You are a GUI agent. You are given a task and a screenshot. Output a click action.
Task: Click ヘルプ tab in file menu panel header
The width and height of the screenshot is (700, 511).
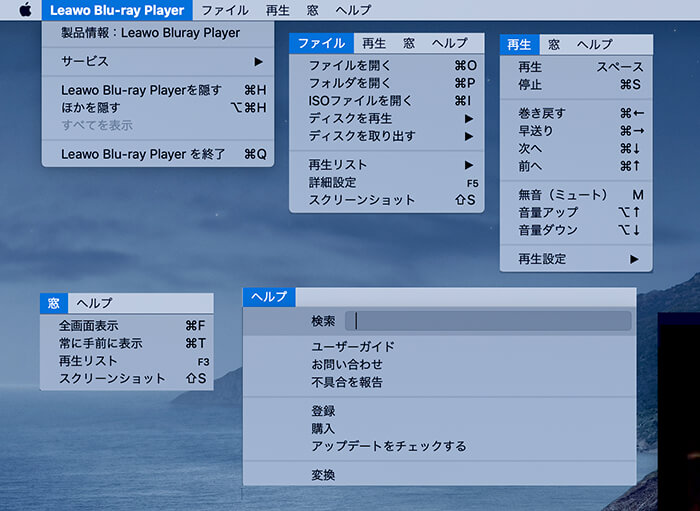tap(450, 43)
